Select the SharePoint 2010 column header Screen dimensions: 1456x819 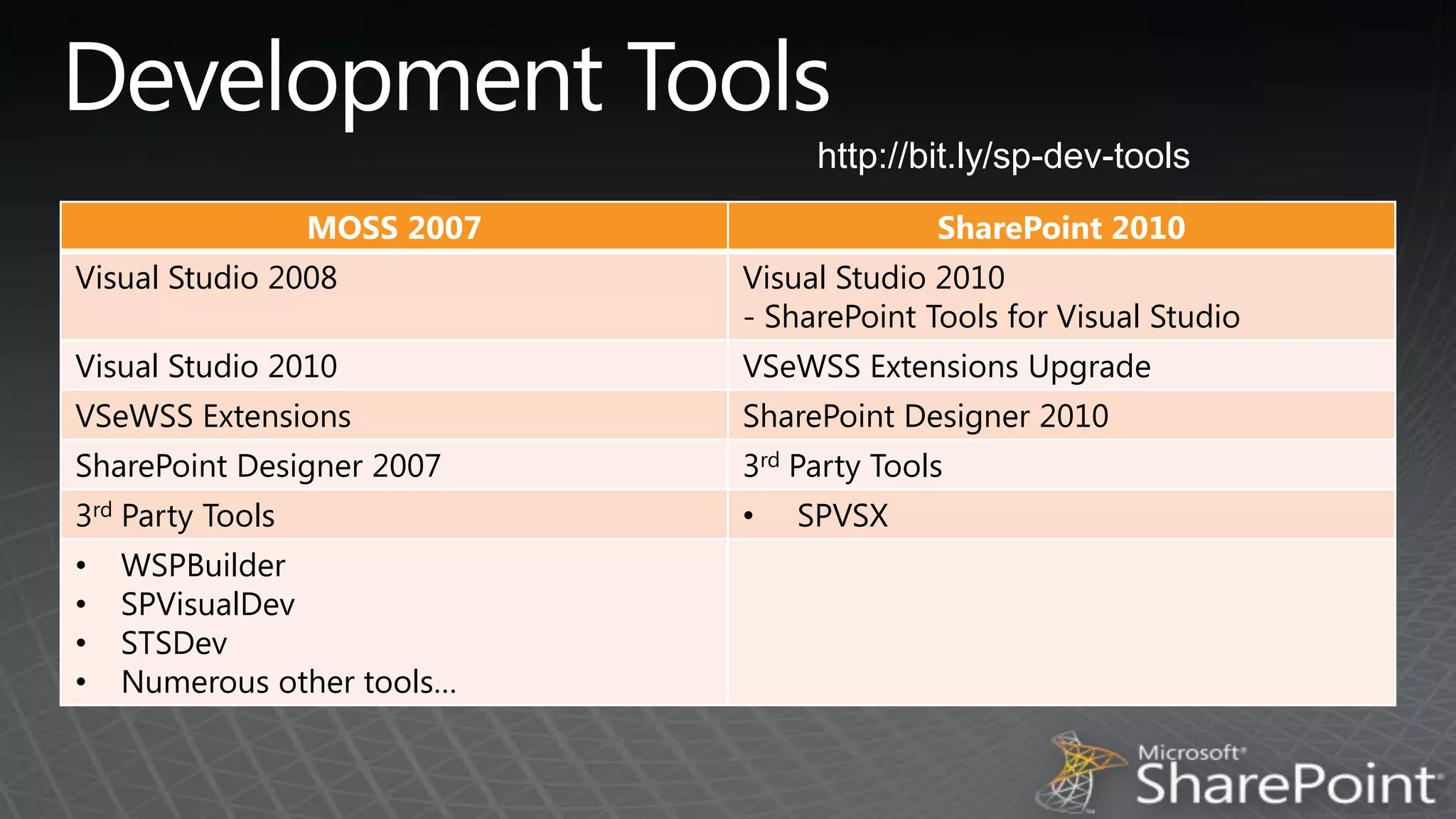point(1061,227)
